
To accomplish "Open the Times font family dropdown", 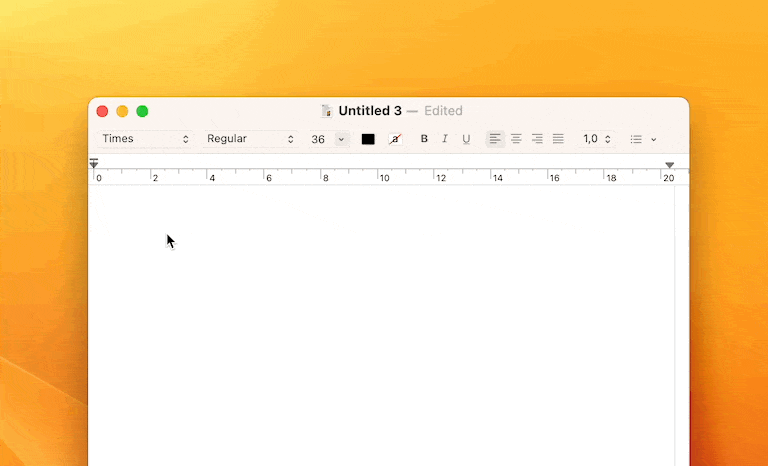I will (x=145, y=139).
